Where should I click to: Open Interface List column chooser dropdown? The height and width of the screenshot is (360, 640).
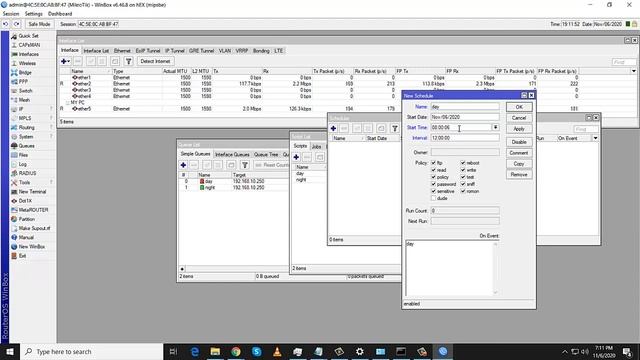633,71
